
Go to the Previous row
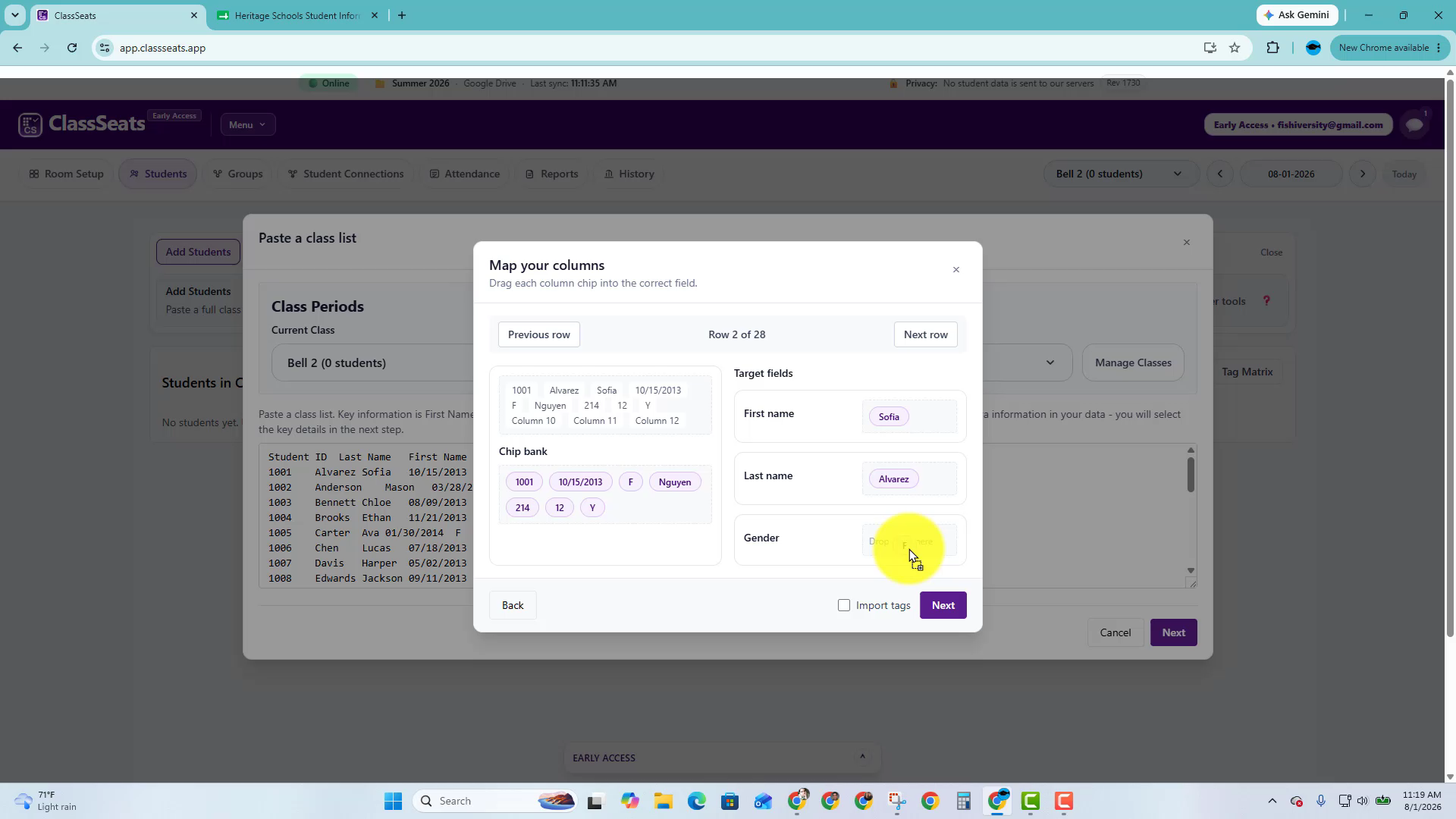tap(538, 334)
